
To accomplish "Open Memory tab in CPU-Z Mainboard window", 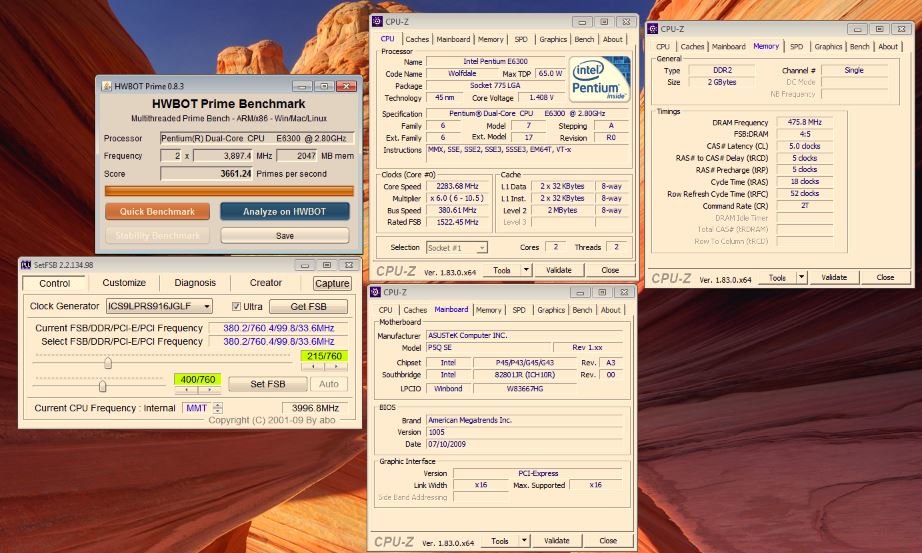I will point(489,310).
